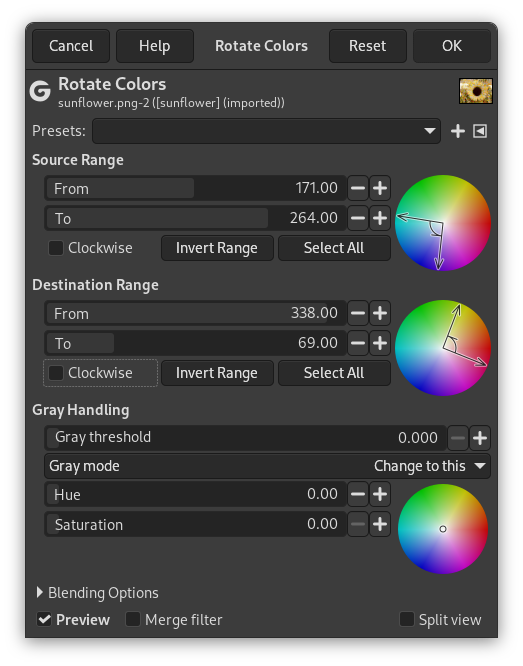Click Invert Range under Destination Range

217,373
